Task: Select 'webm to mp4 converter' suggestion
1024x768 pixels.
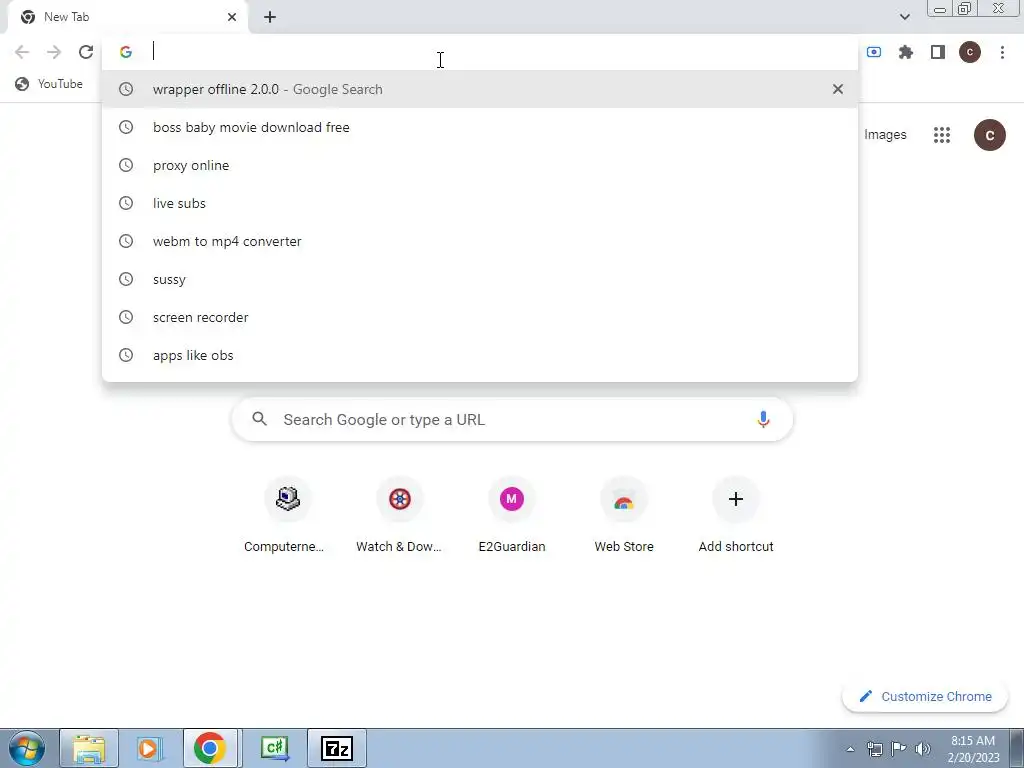Action: 479,241
